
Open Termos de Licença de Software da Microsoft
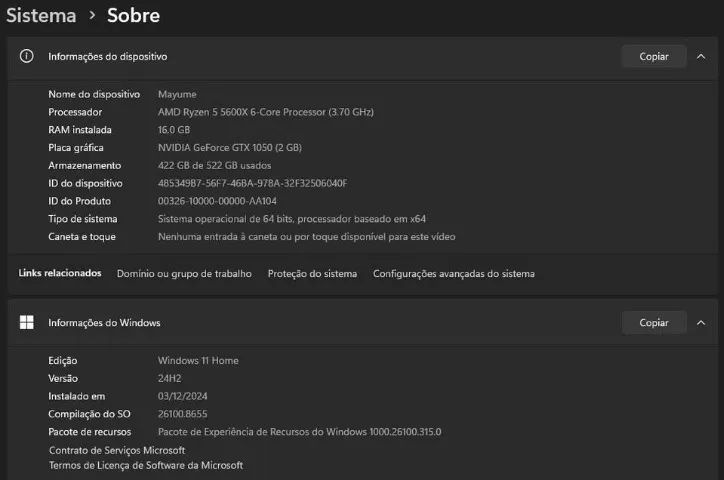(x=146, y=465)
